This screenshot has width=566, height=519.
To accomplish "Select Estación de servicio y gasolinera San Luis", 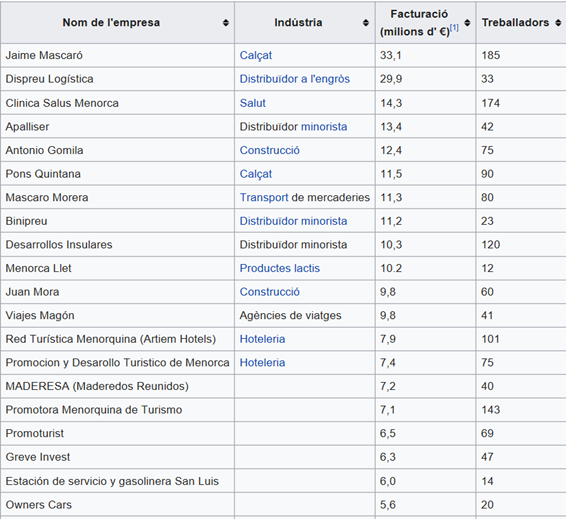I will click(117, 481).
